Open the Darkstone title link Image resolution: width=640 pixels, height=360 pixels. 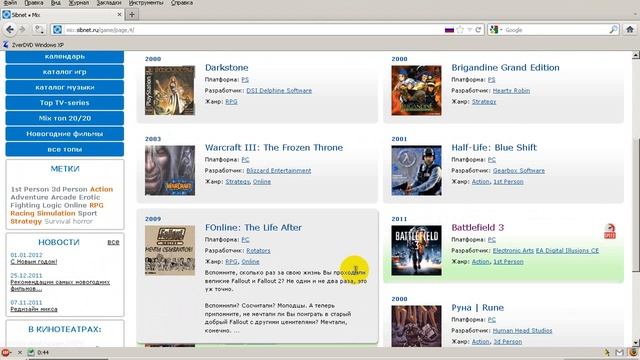[x=227, y=68]
